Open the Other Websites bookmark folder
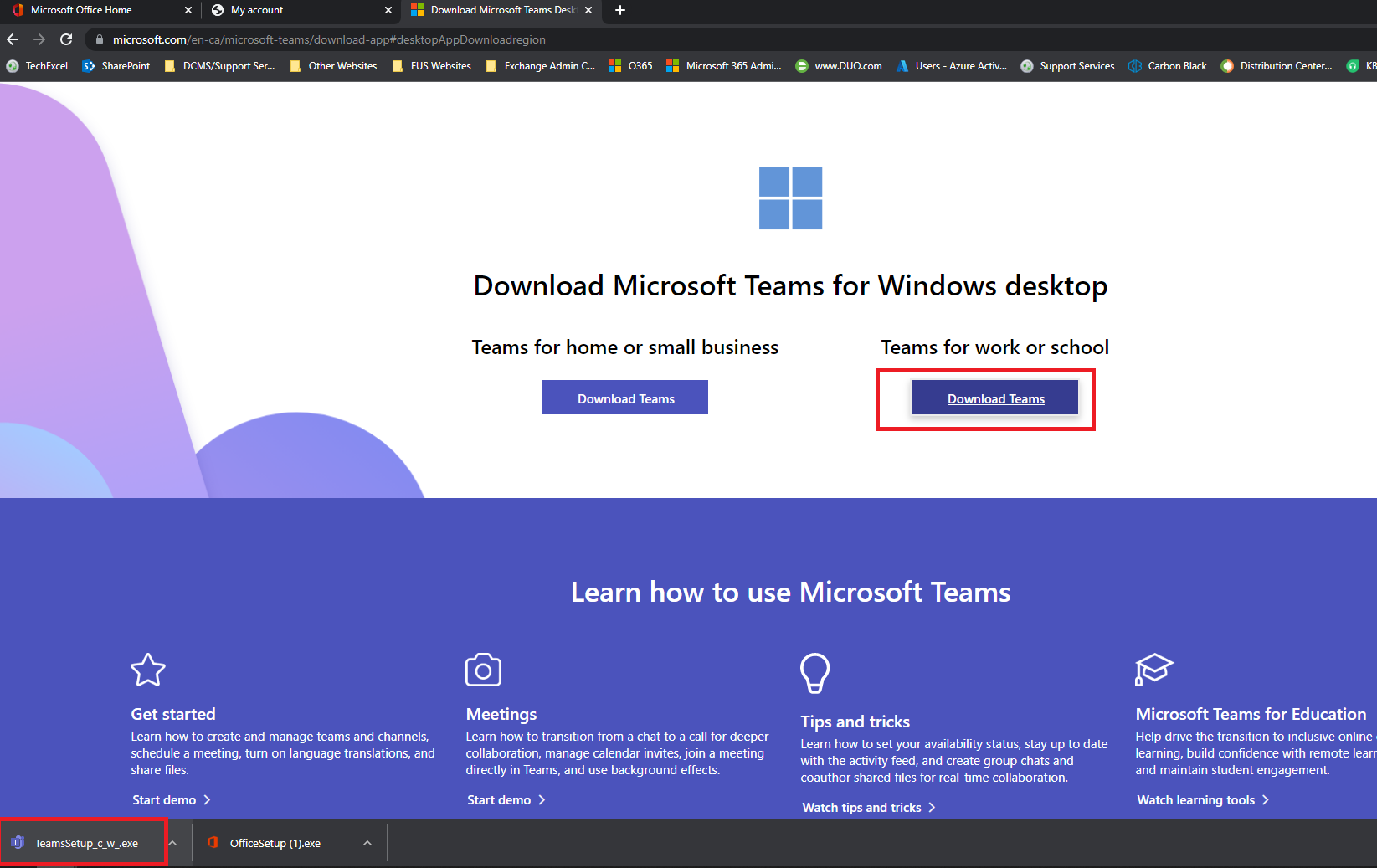Screen dimensions: 1377x868 pyautogui.click(x=333, y=66)
